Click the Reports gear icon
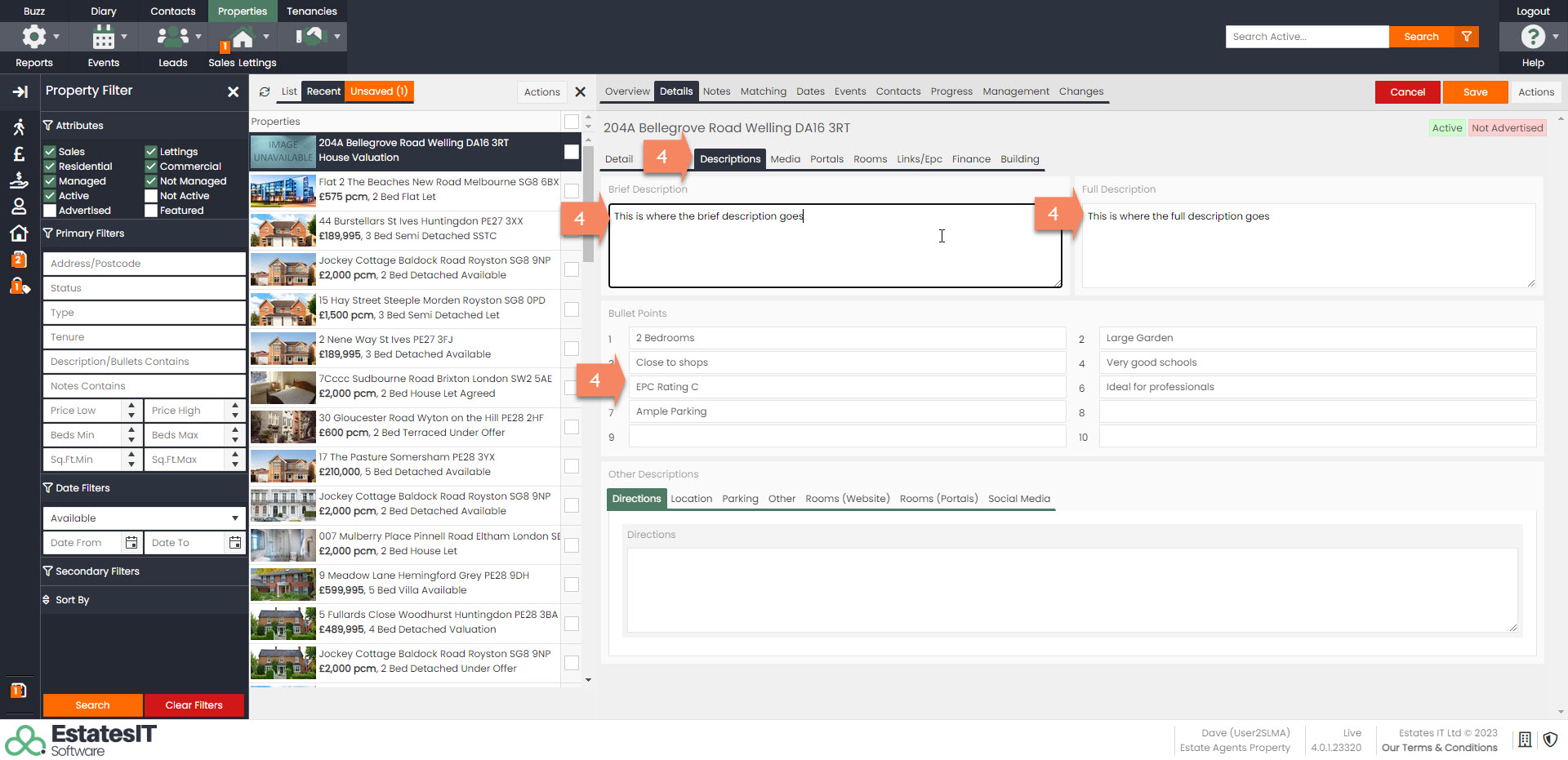The image size is (1568, 760). click(x=33, y=37)
